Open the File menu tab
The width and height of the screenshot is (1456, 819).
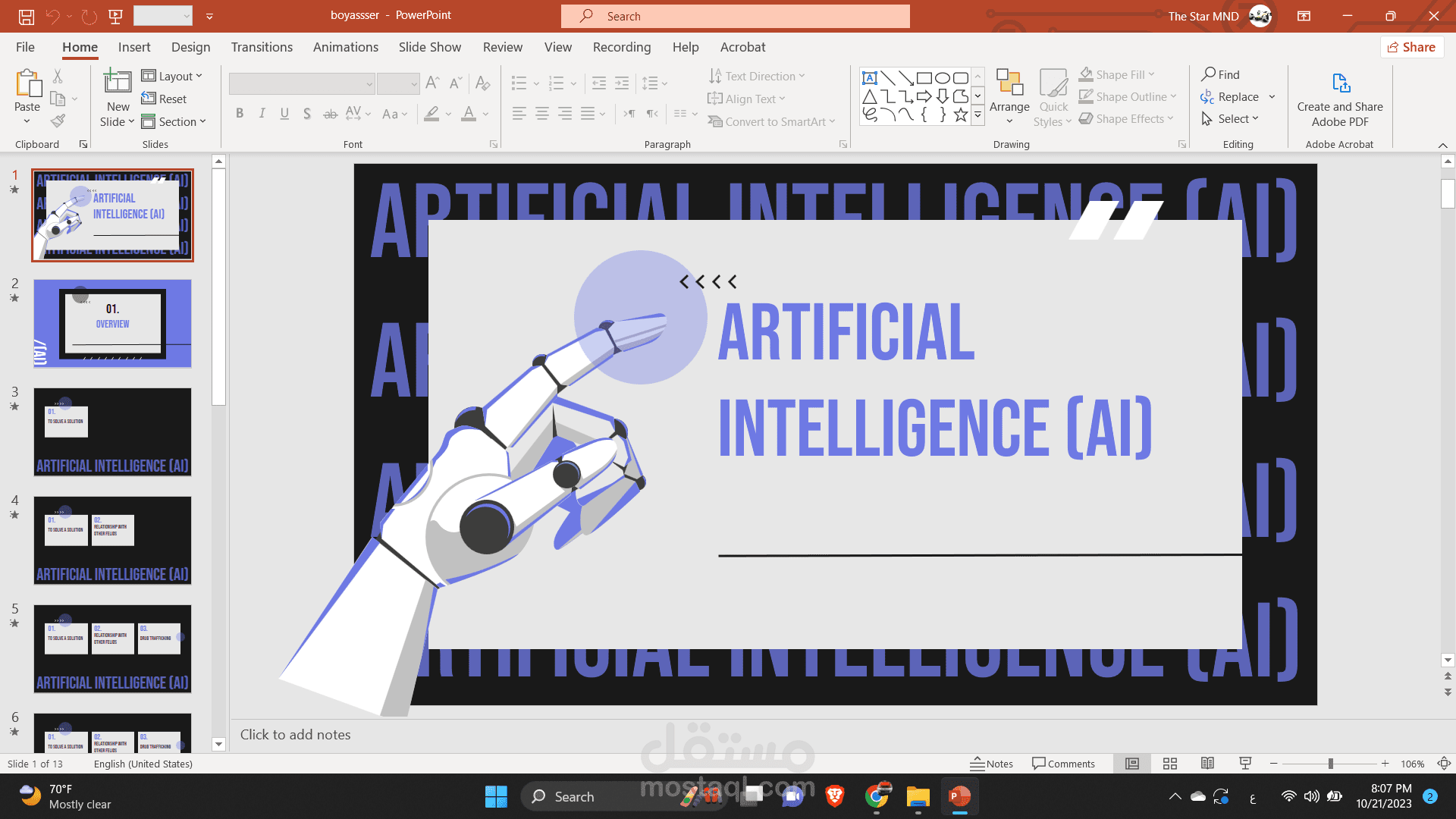point(25,47)
